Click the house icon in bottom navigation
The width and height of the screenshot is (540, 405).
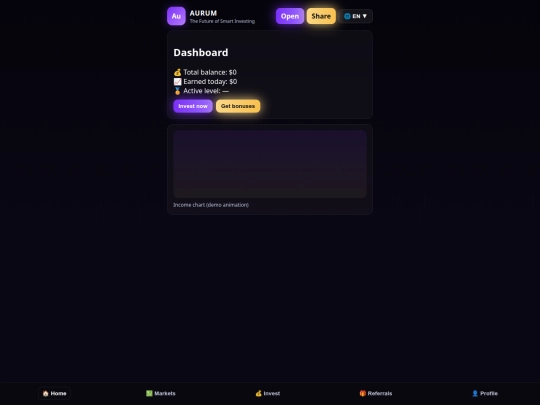(x=45, y=393)
